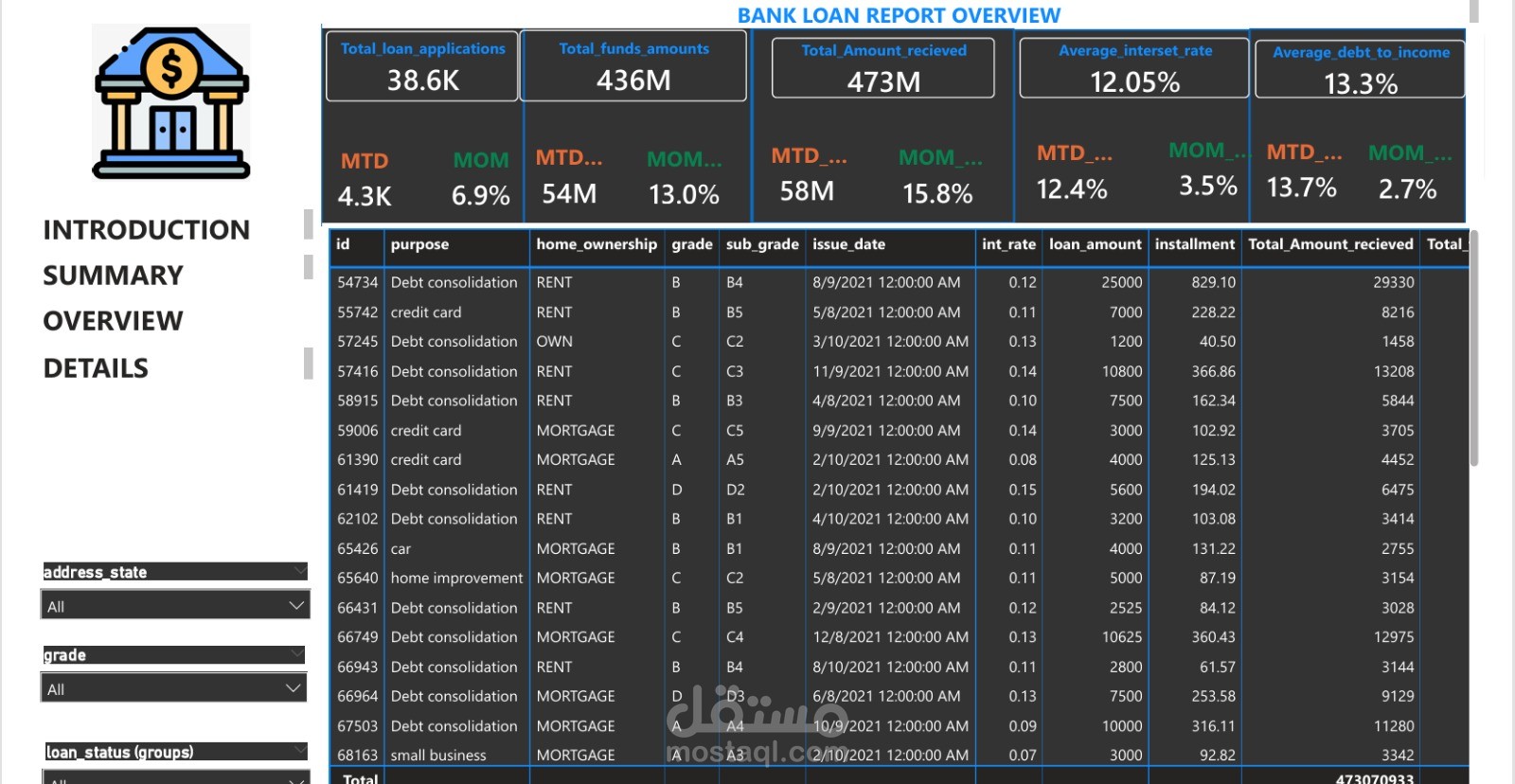Sort by home_ownership column header
This screenshot has width=1515, height=784.
point(597,244)
